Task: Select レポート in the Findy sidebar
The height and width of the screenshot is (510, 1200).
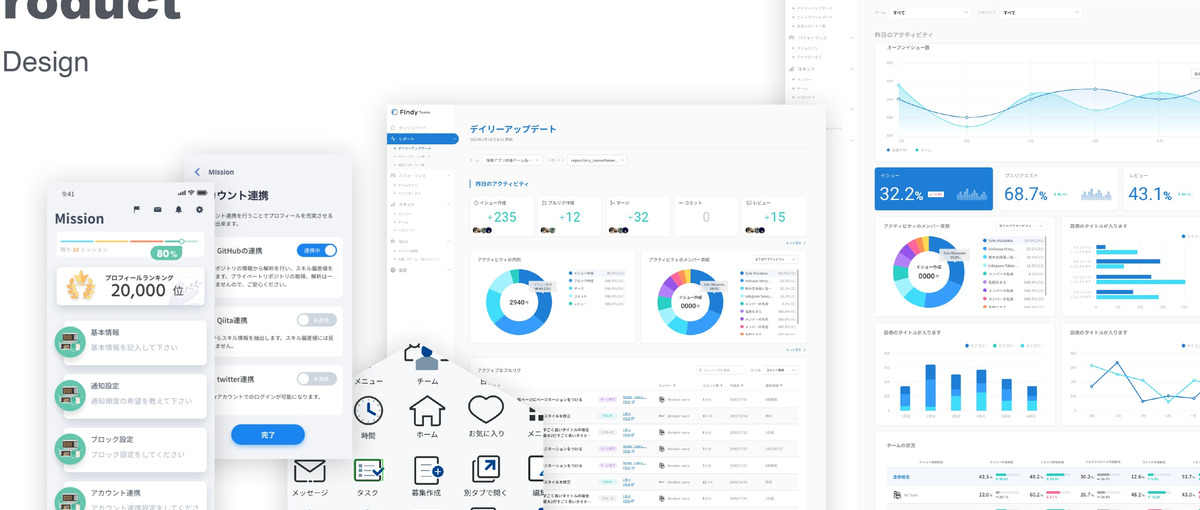Action: (423, 139)
